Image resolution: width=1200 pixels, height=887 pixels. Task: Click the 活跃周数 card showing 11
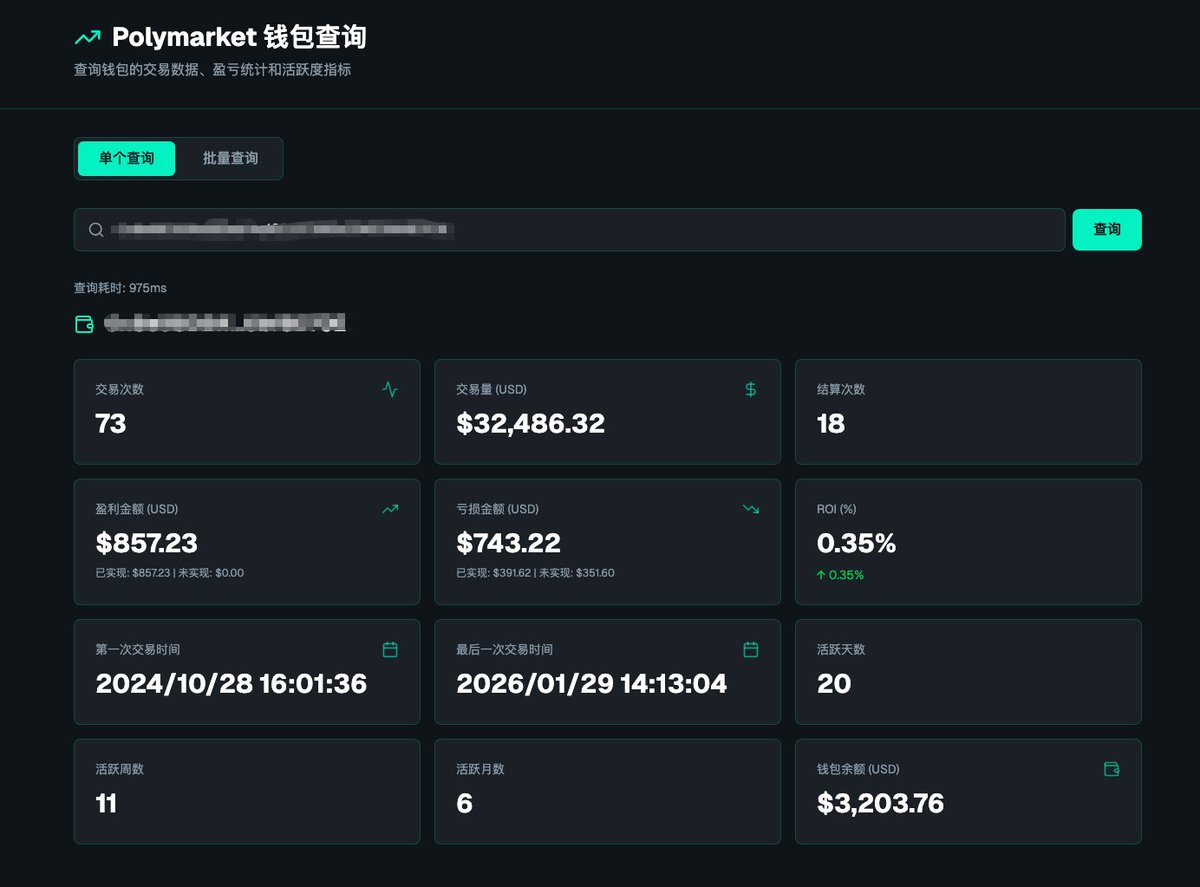[x=247, y=792]
